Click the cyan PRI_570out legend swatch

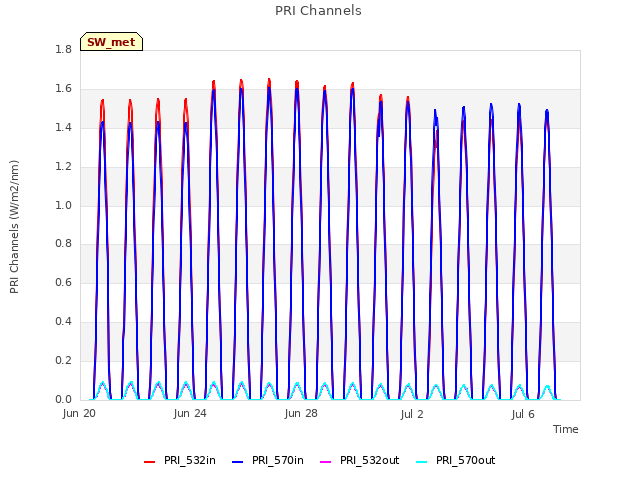[422, 462]
